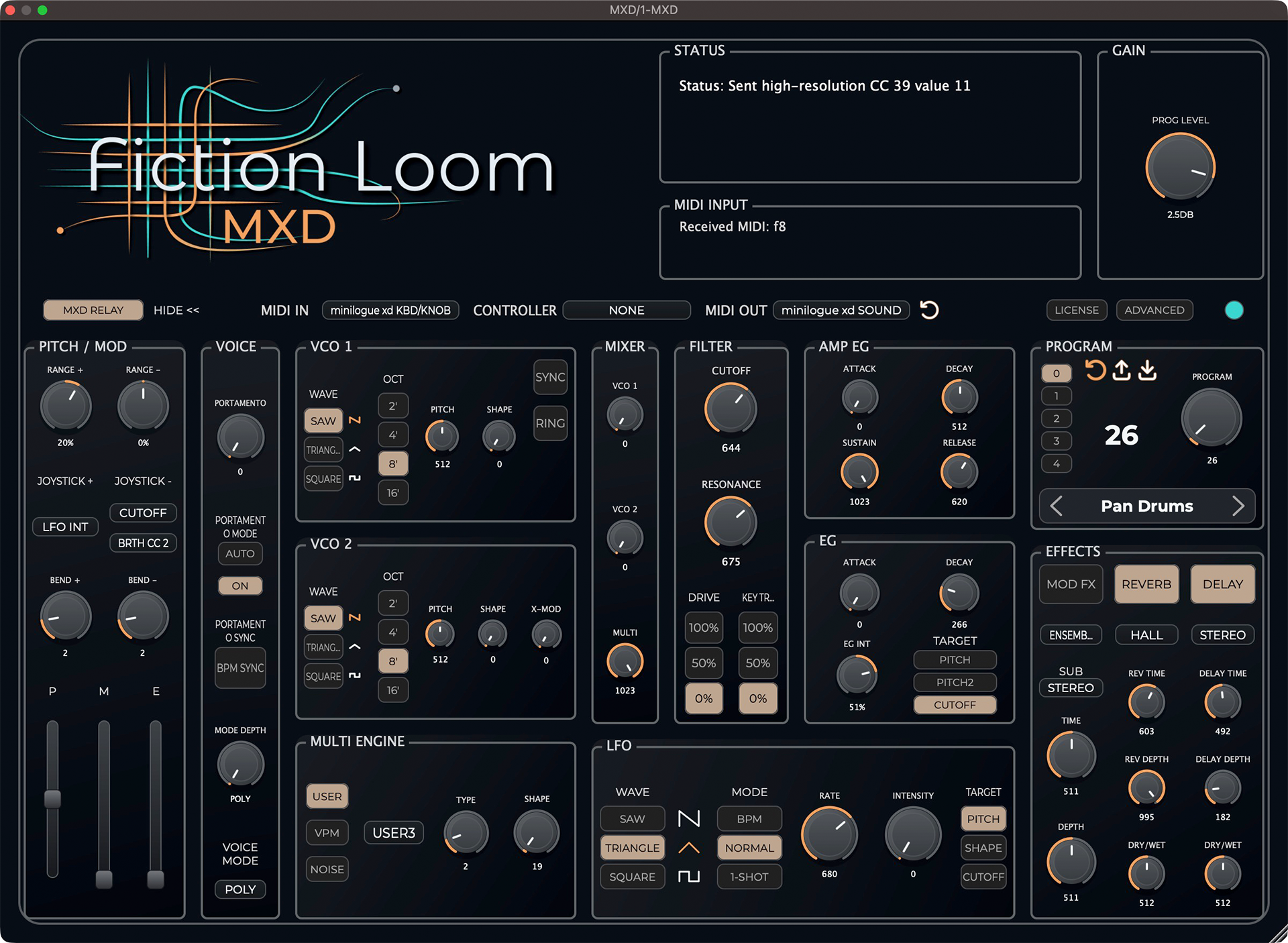Click the VCO 1 triangle wave icon
Image resolution: width=1288 pixels, height=943 pixels.
[x=355, y=449]
